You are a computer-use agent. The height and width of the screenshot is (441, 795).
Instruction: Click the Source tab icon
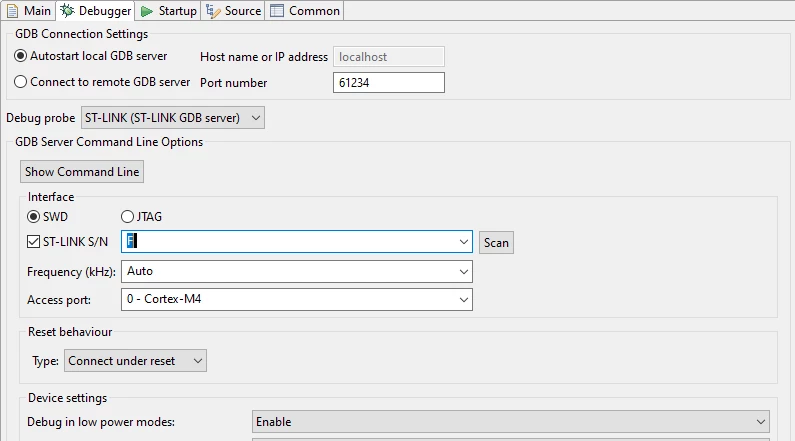coord(213,11)
